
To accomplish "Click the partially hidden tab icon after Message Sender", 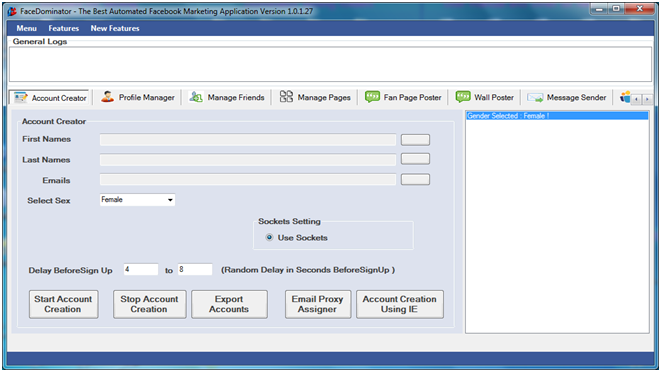I will 625,97.
